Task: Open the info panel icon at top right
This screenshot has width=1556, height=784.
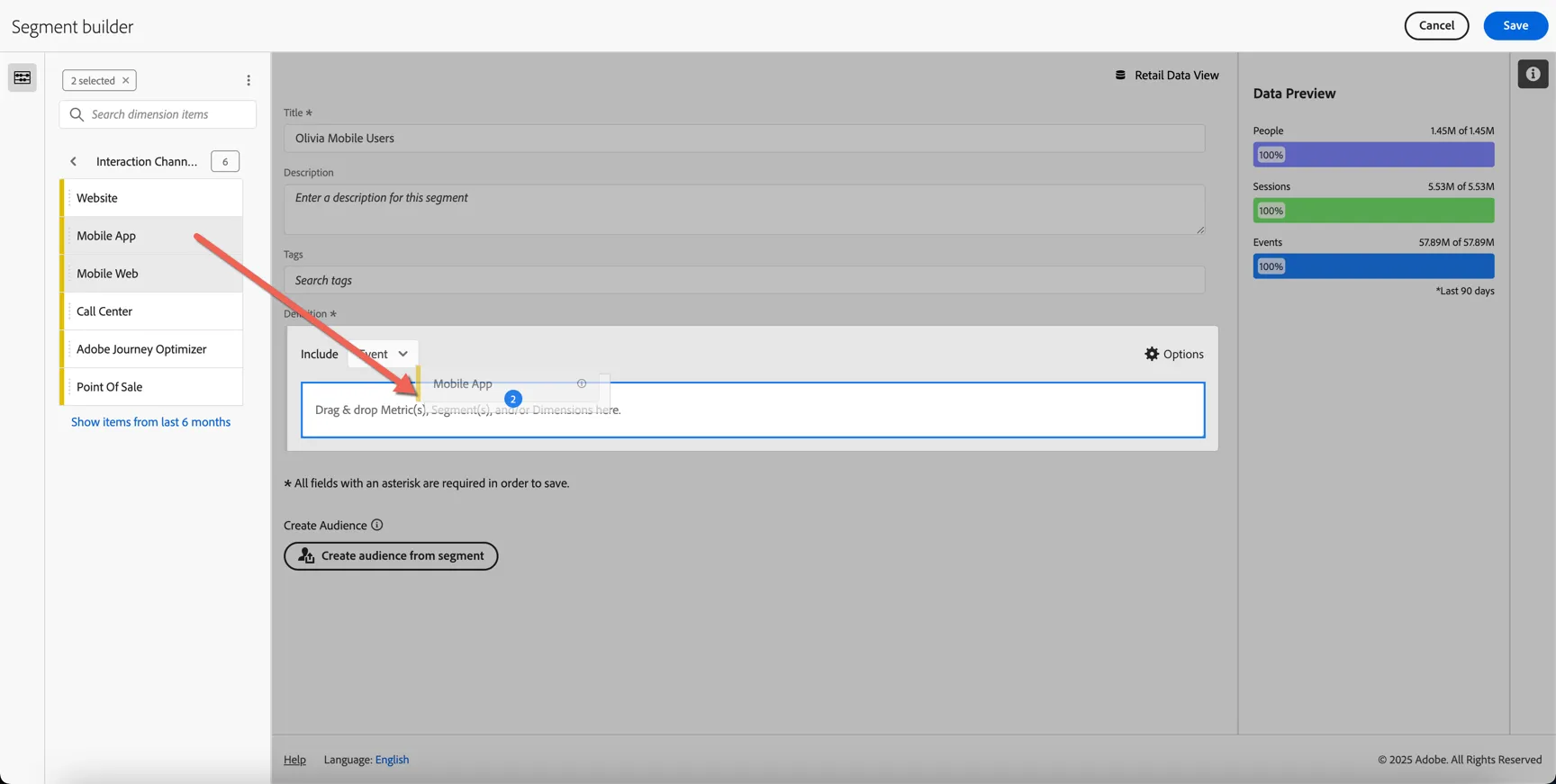Action: pyautogui.click(x=1533, y=74)
